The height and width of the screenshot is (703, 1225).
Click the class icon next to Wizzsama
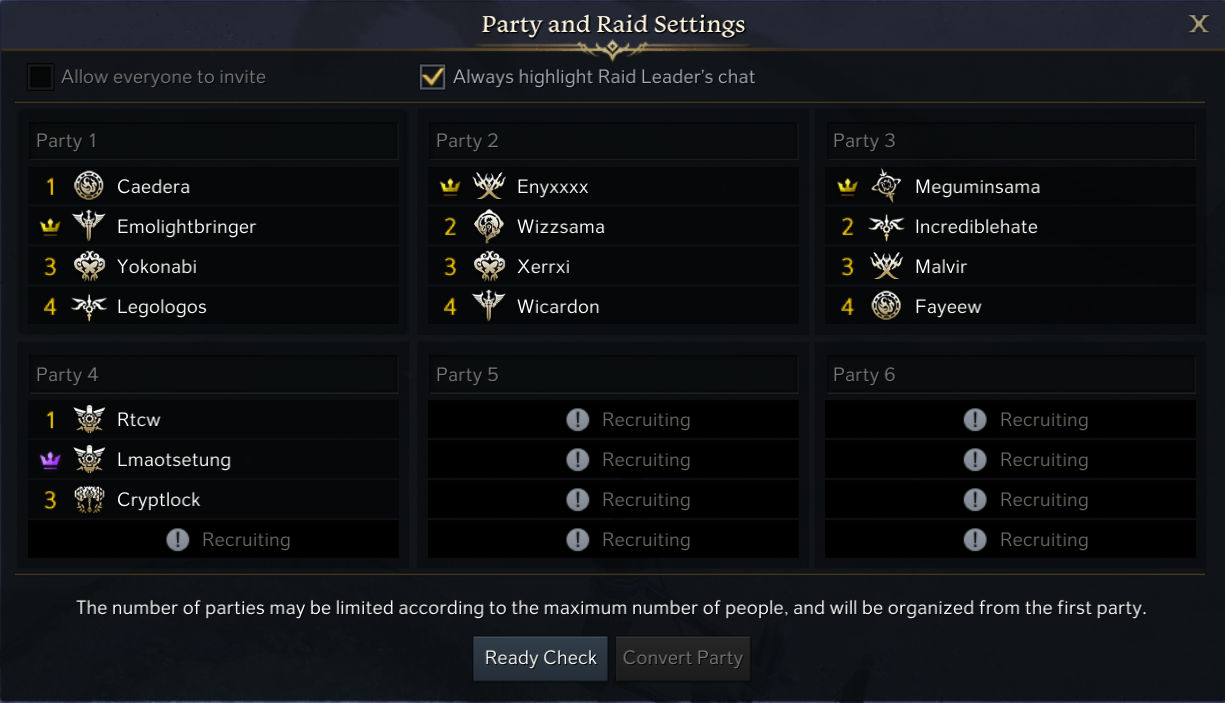click(x=489, y=226)
